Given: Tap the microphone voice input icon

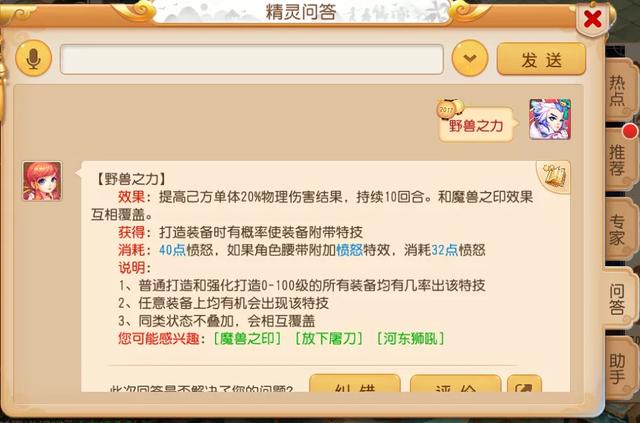Looking at the screenshot, I should [33, 58].
